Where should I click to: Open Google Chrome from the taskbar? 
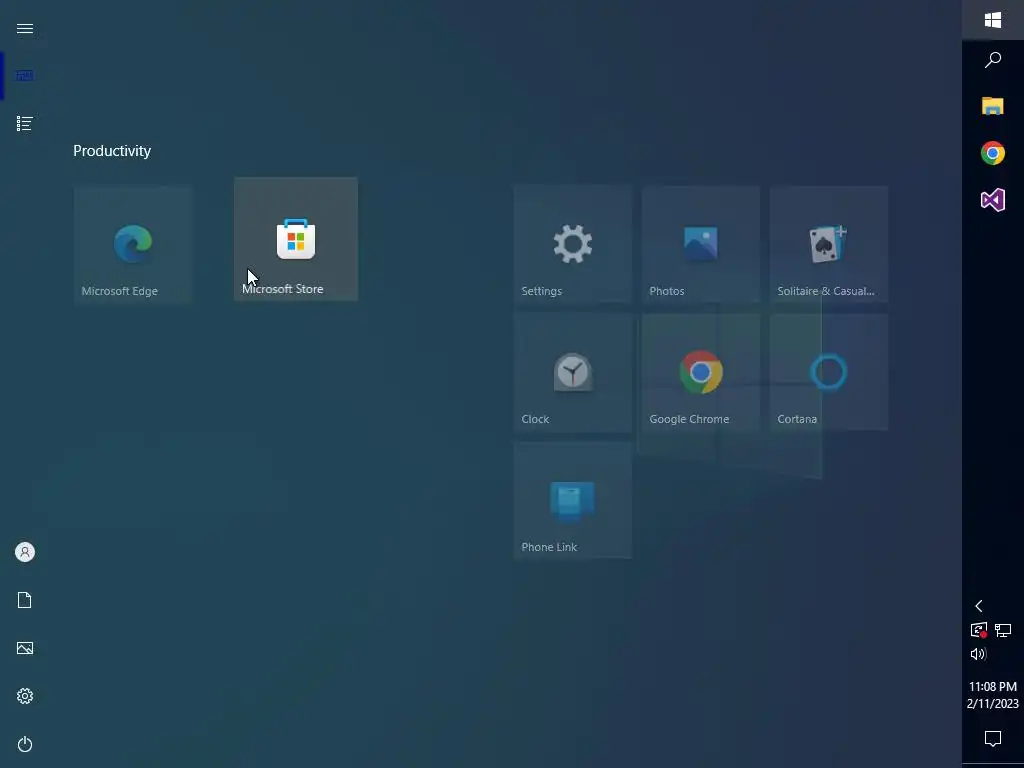click(x=993, y=153)
